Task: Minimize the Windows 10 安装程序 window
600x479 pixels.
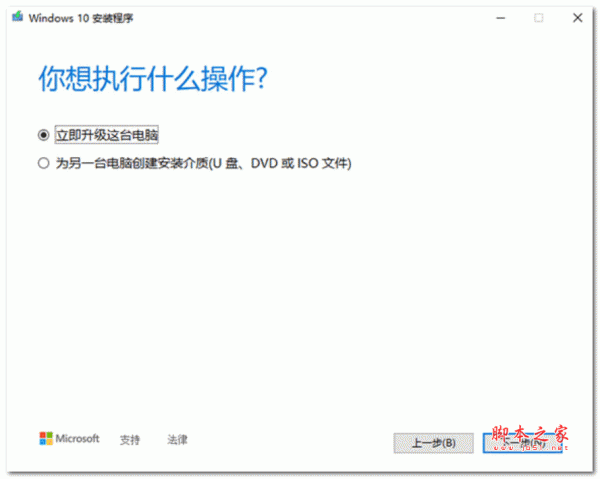Action: 501,18
